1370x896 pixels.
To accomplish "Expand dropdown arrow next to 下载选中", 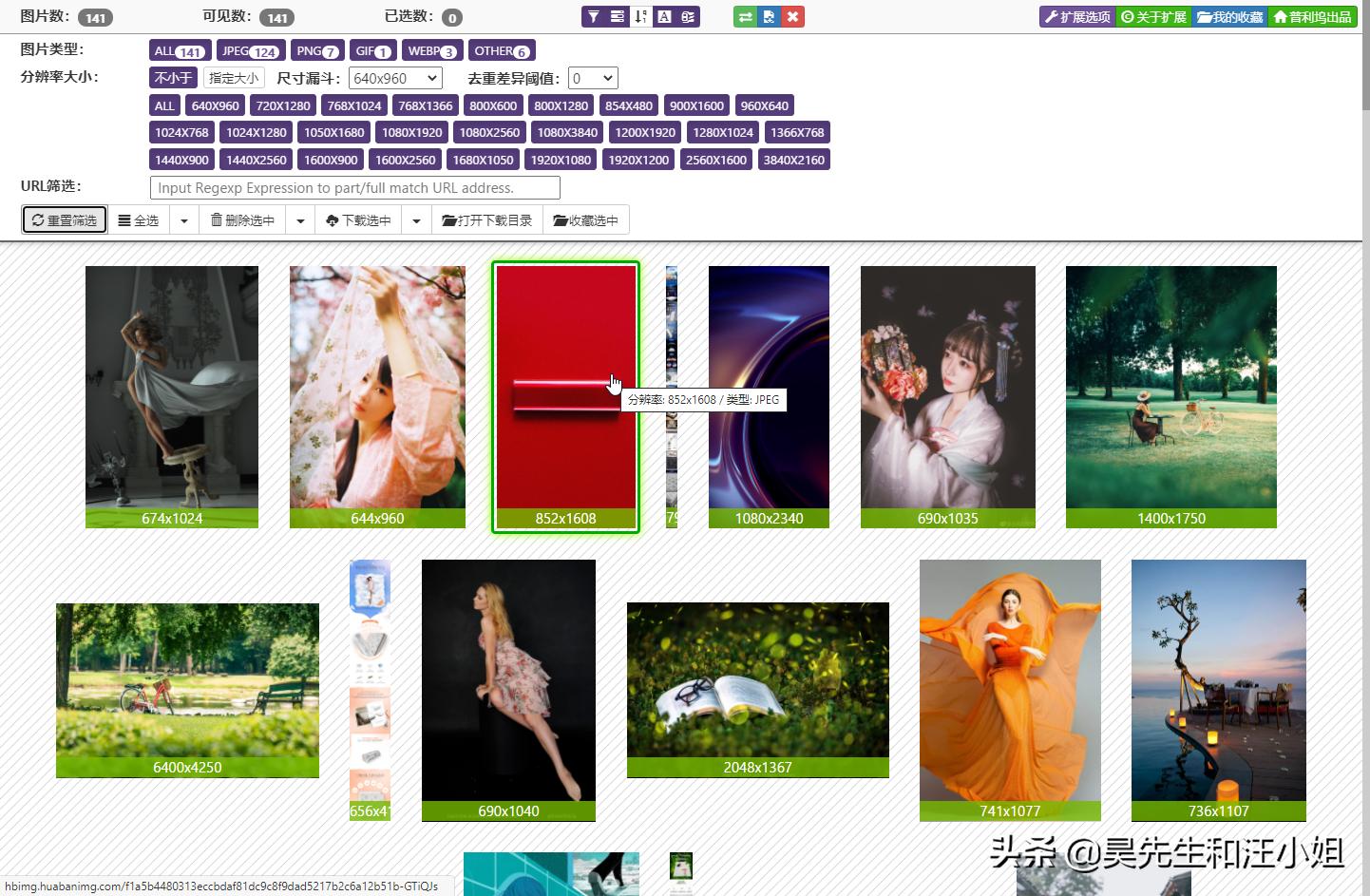I will pos(416,220).
